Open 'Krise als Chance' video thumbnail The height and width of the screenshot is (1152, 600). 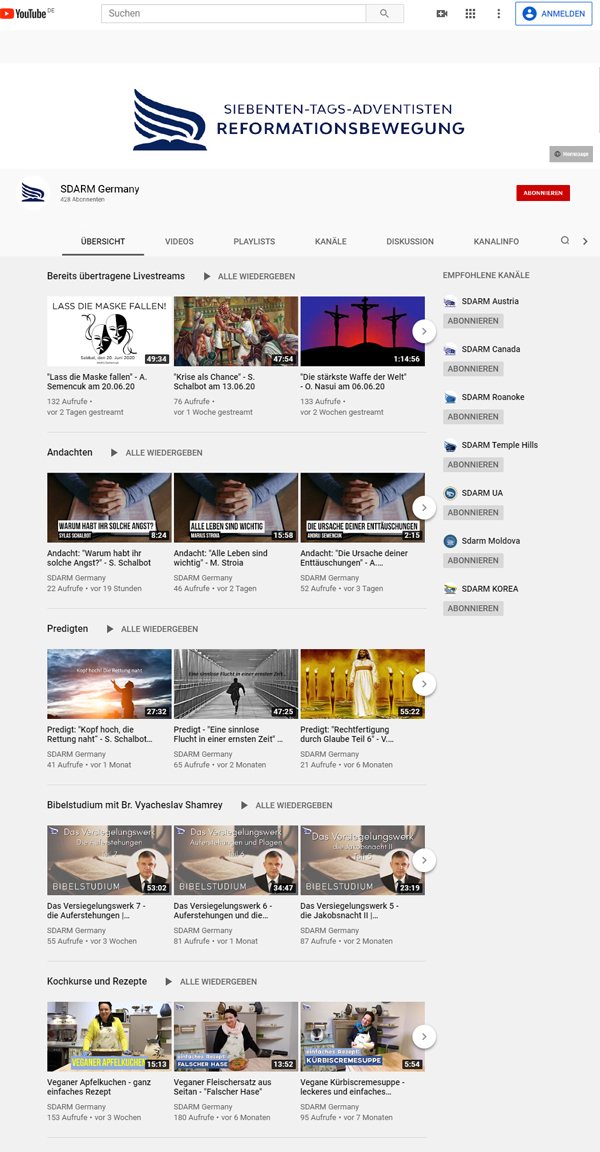coord(236,331)
